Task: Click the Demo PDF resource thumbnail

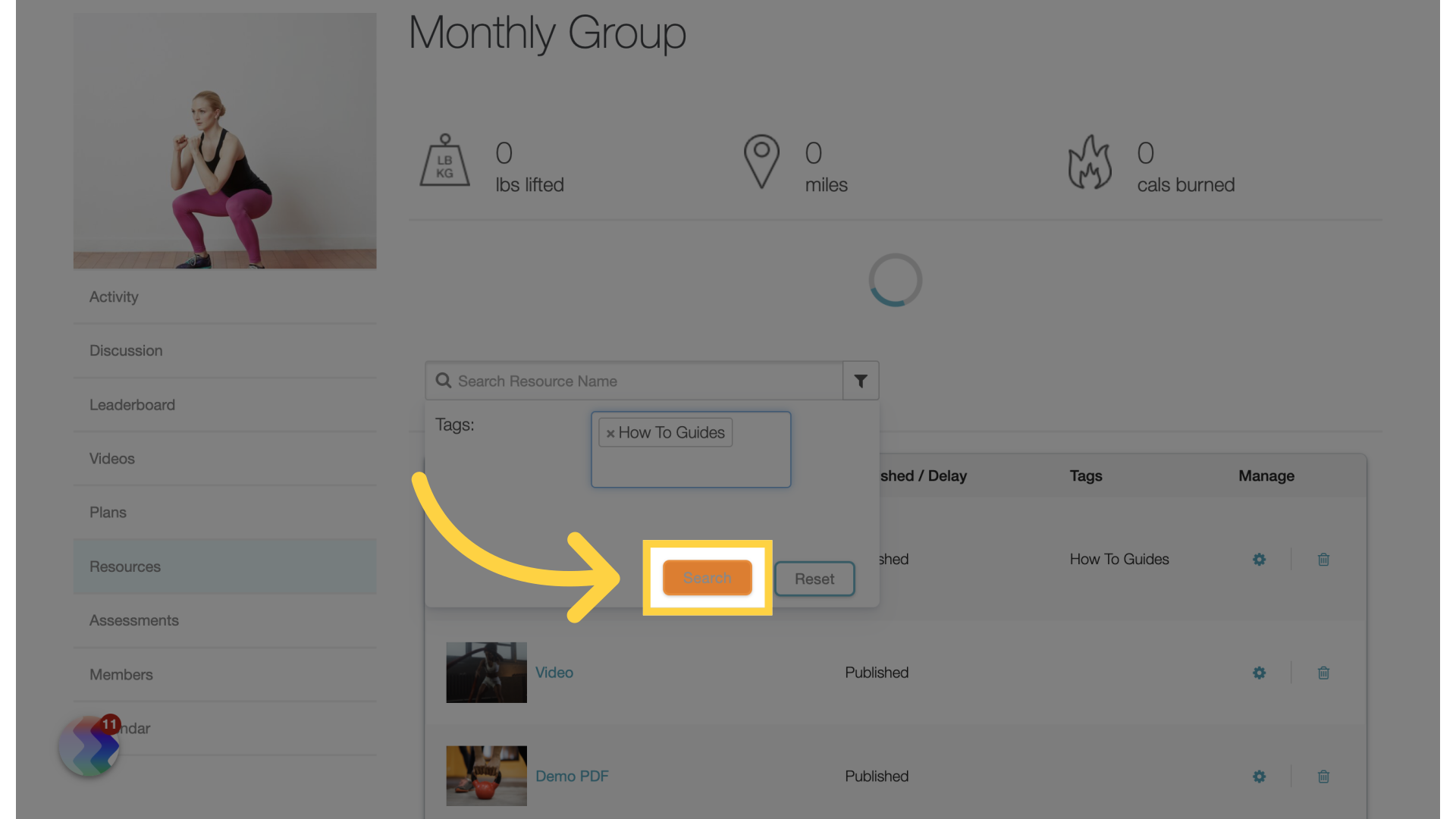Action: pyautogui.click(x=487, y=776)
